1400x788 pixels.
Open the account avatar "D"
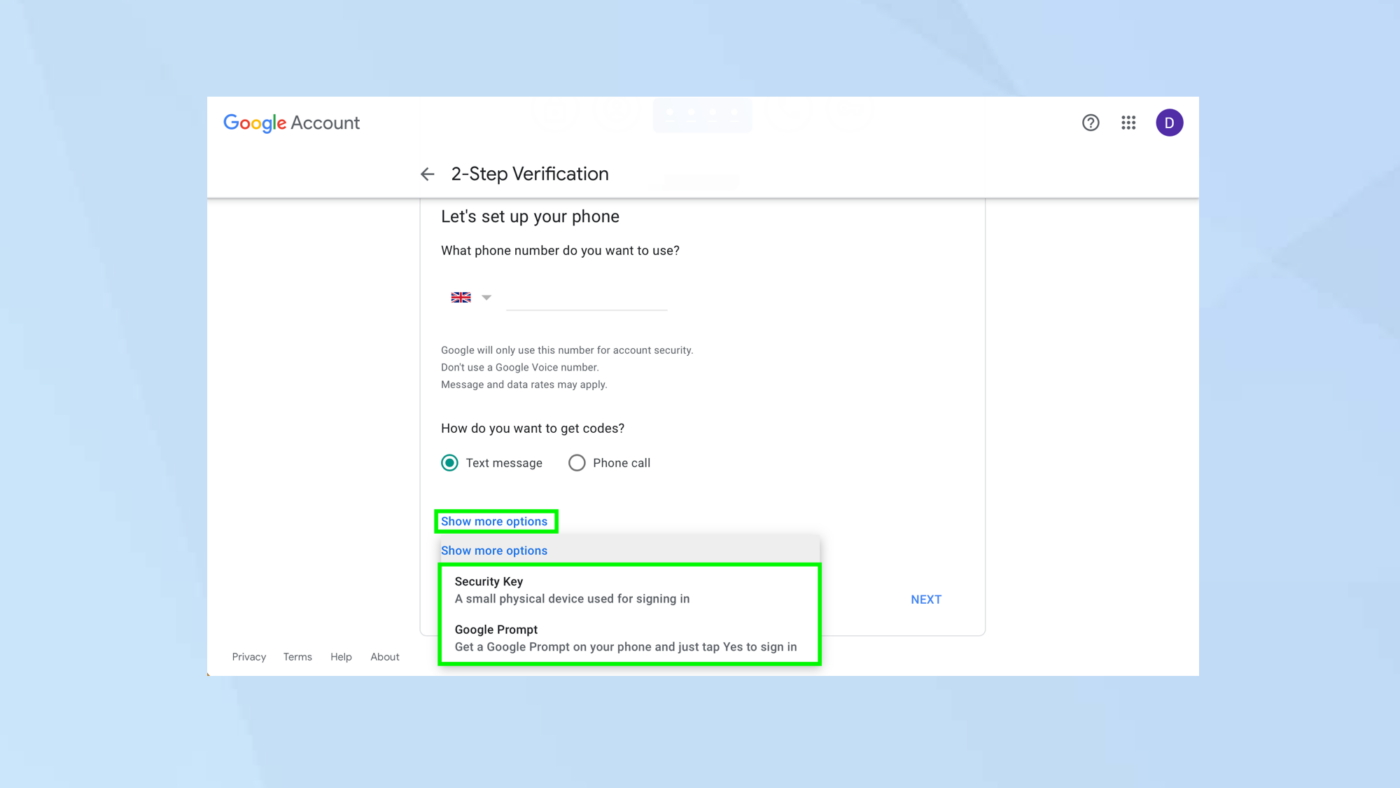(x=1169, y=123)
